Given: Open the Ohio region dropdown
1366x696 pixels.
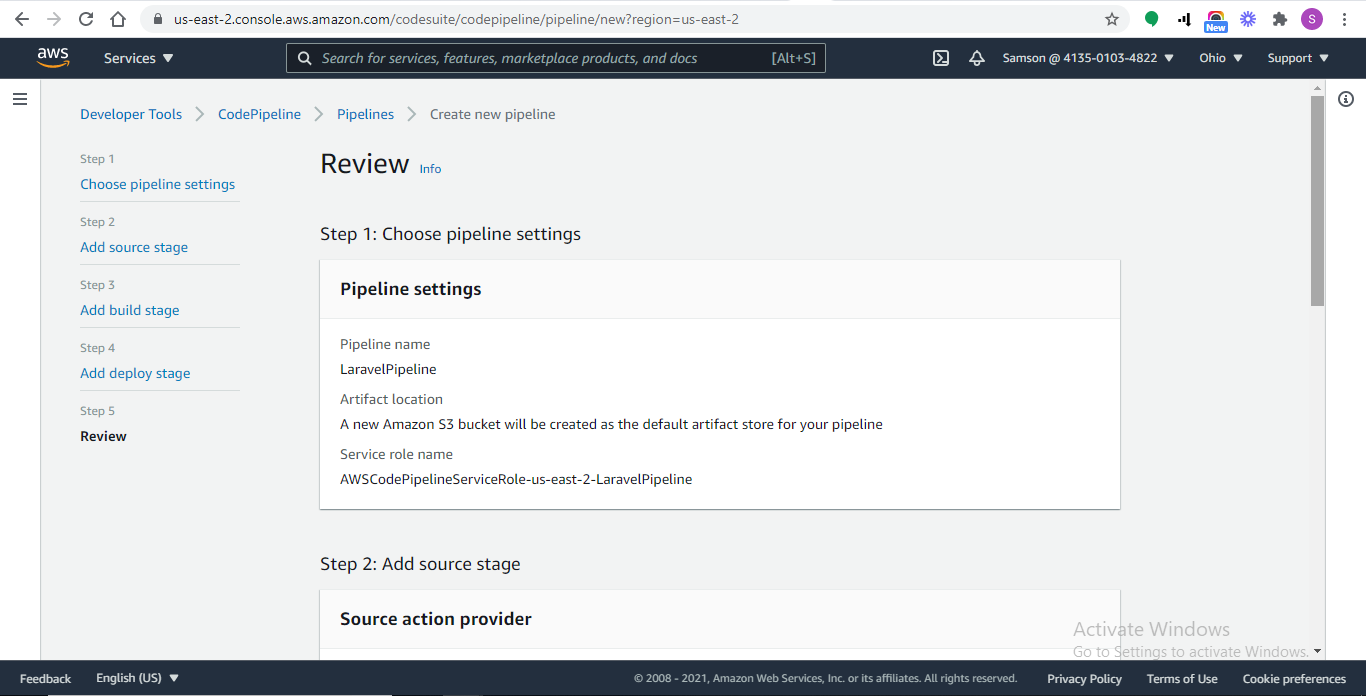Looking at the screenshot, I should pyautogui.click(x=1220, y=58).
